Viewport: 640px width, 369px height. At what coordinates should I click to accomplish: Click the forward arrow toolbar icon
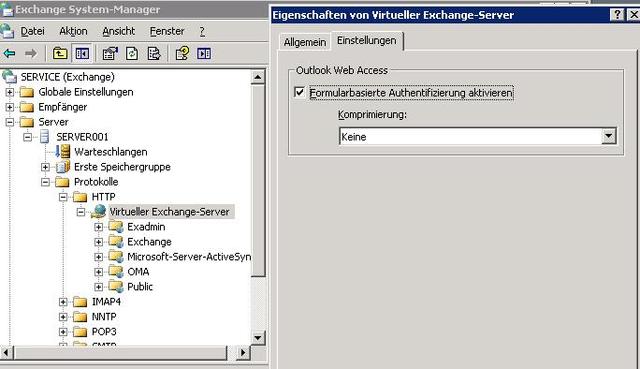[x=31, y=53]
